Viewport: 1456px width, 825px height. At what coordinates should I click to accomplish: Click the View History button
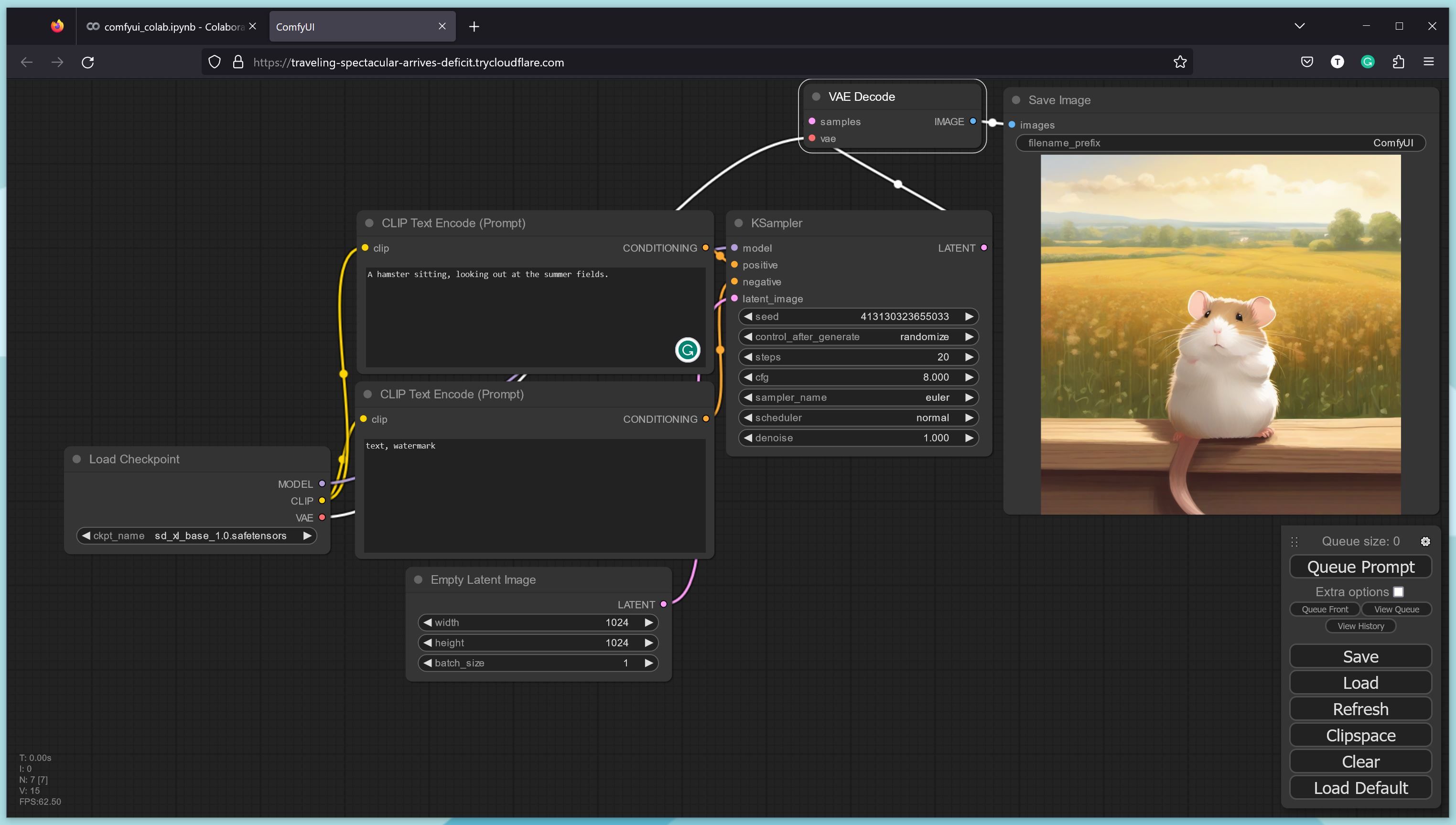[x=1360, y=626]
